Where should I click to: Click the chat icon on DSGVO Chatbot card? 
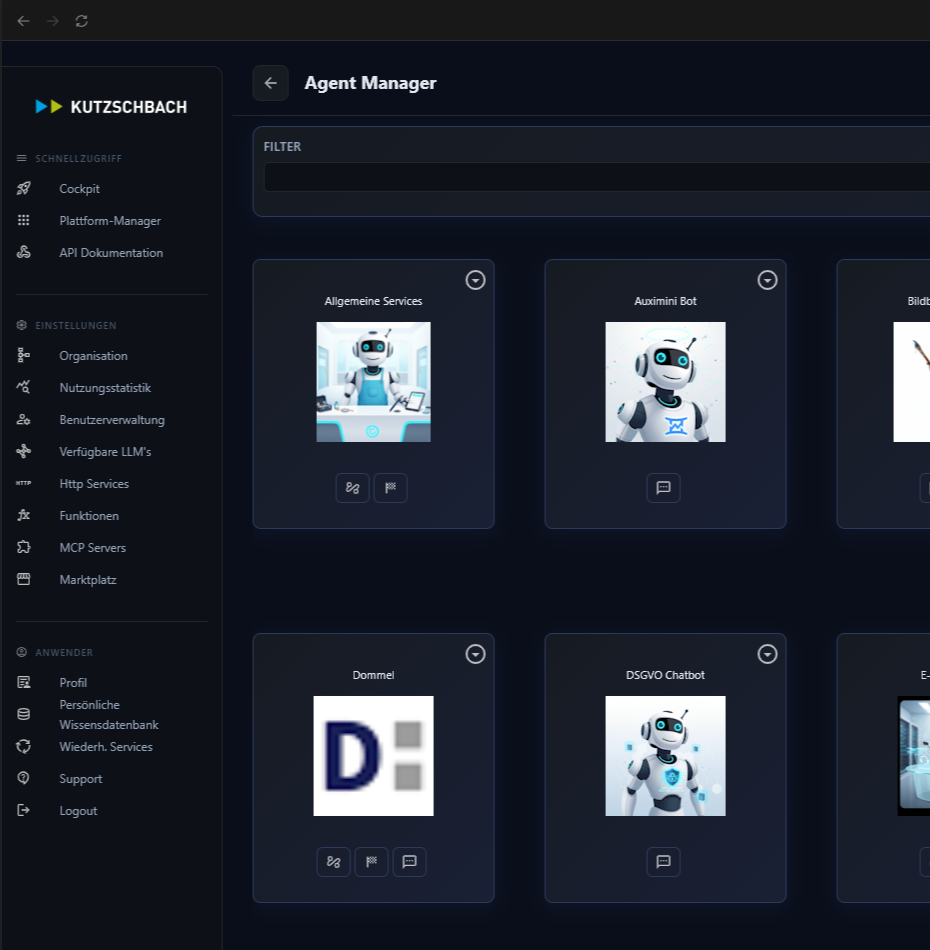(663, 862)
